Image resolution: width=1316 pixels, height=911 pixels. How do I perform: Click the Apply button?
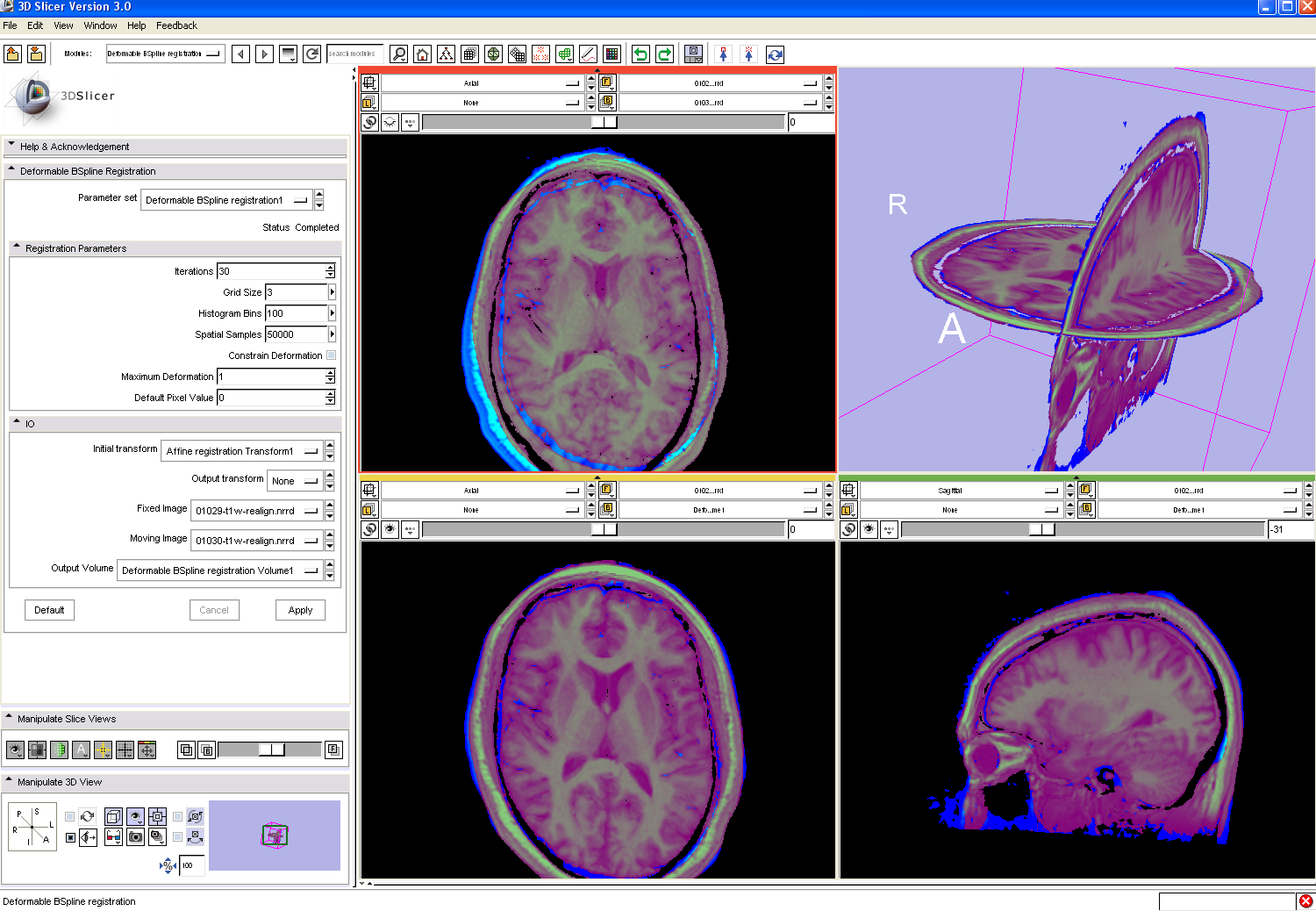tap(300, 610)
